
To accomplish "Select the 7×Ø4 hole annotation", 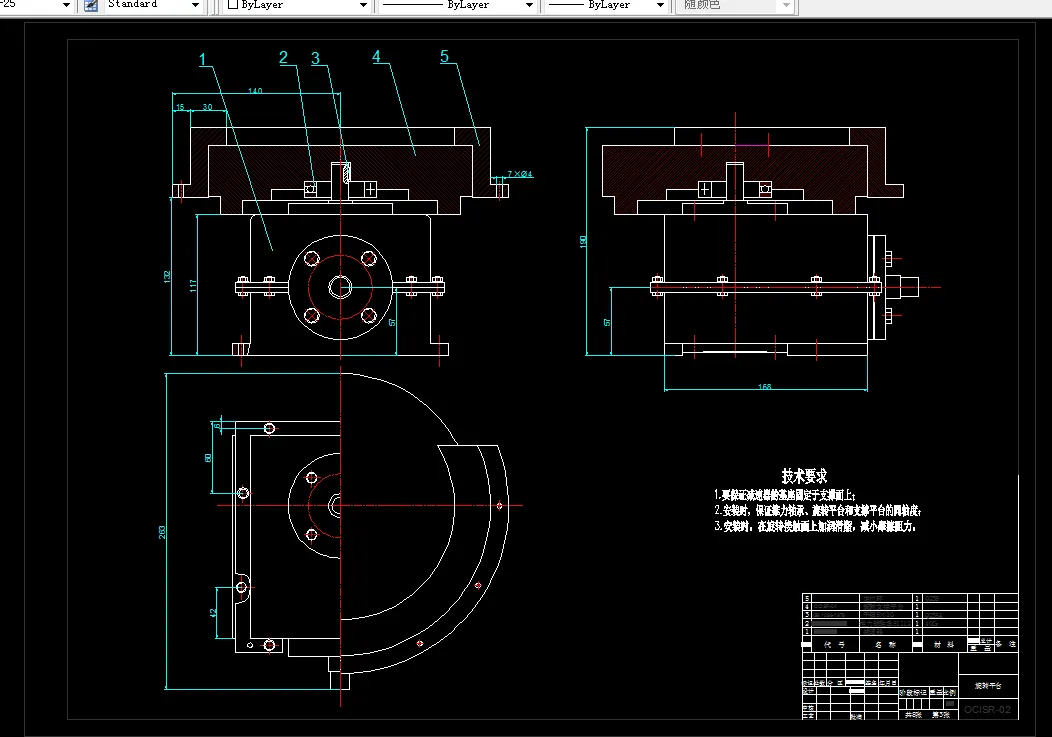I will tap(519, 174).
